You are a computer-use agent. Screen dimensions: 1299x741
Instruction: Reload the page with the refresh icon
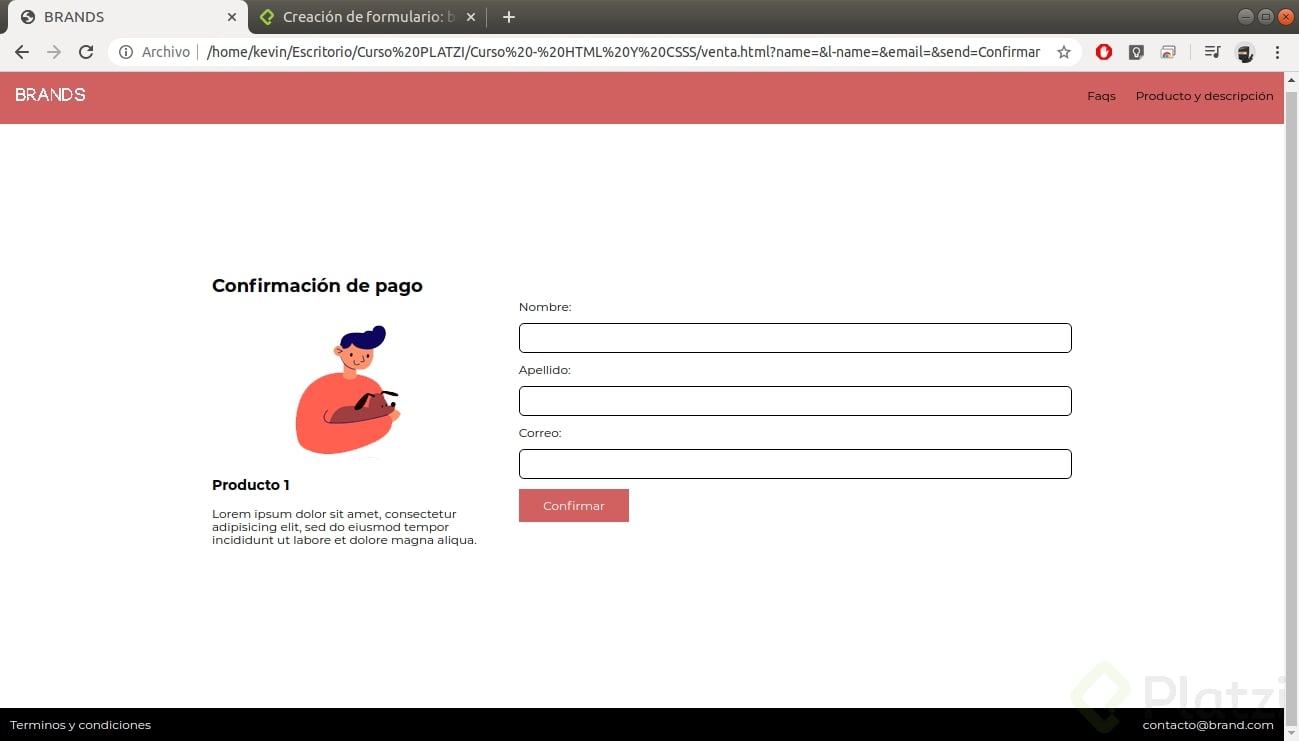[86, 52]
